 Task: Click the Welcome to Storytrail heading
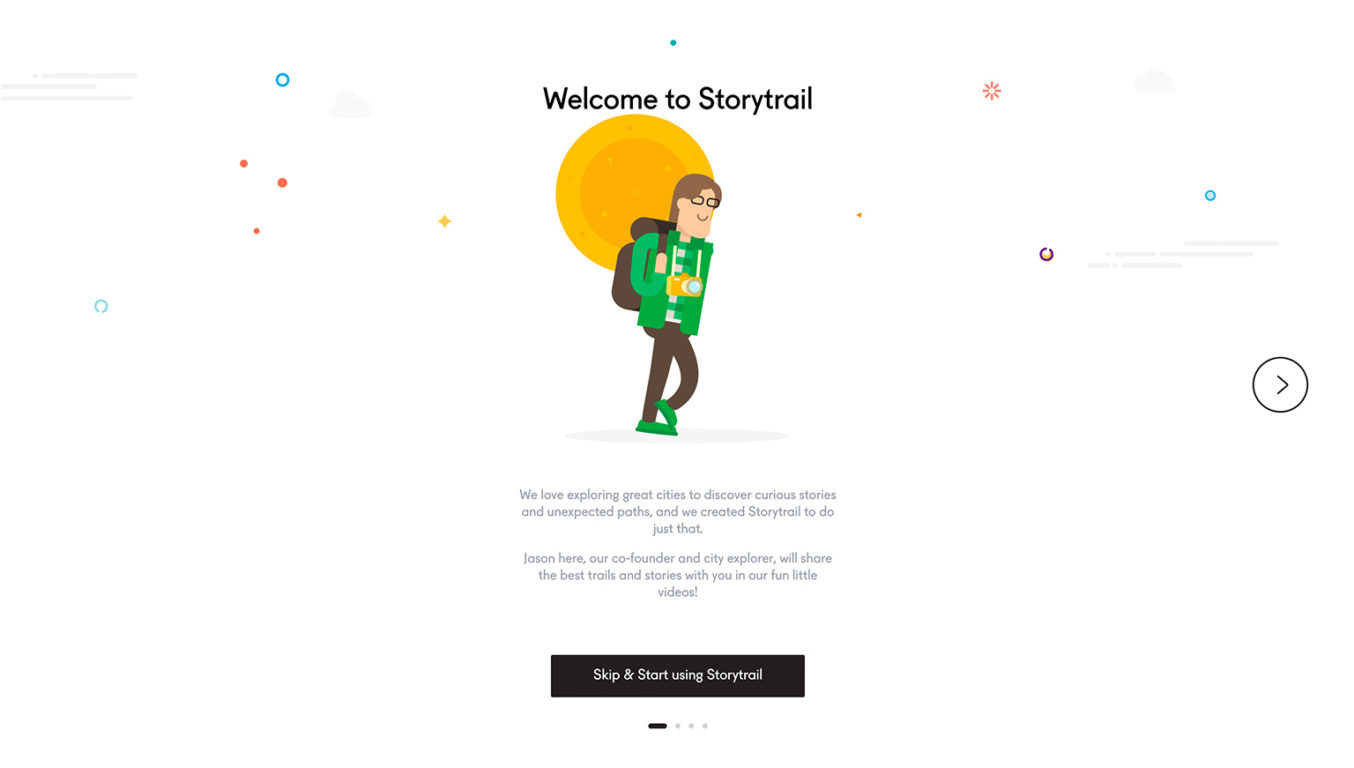pos(677,99)
